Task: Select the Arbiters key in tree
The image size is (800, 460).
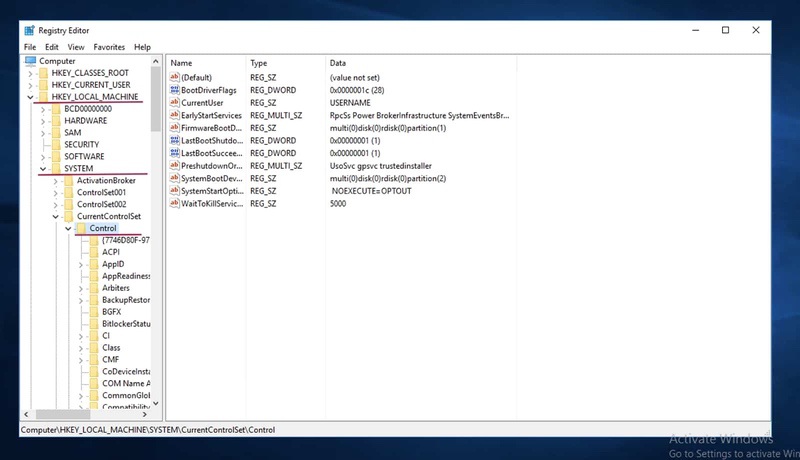Action: (116, 288)
